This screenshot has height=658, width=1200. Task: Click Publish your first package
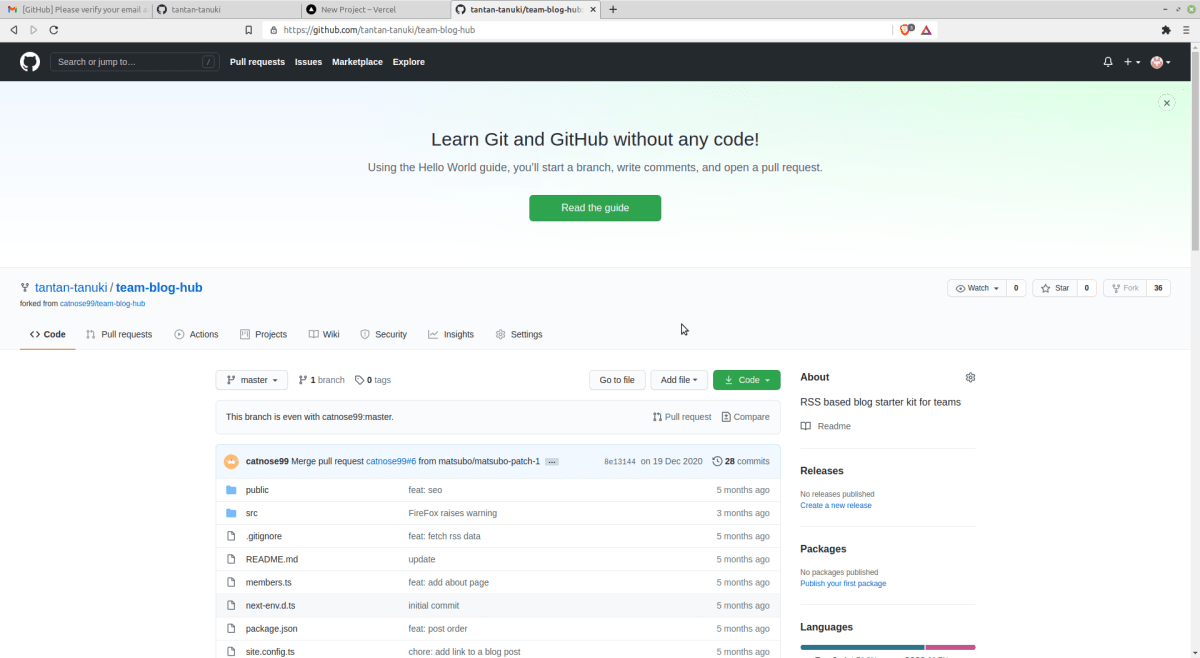point(843,583)
